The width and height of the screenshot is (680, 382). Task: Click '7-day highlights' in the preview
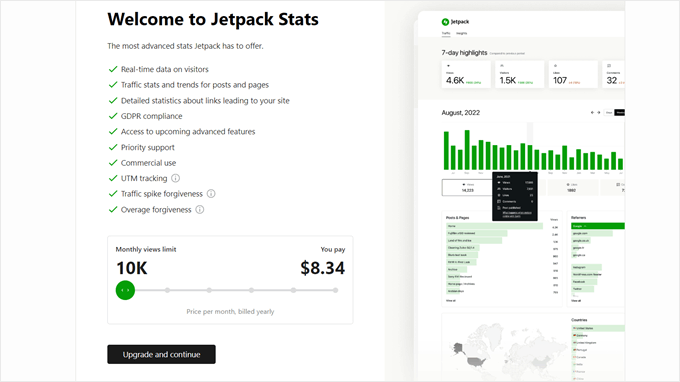point(464,52)
